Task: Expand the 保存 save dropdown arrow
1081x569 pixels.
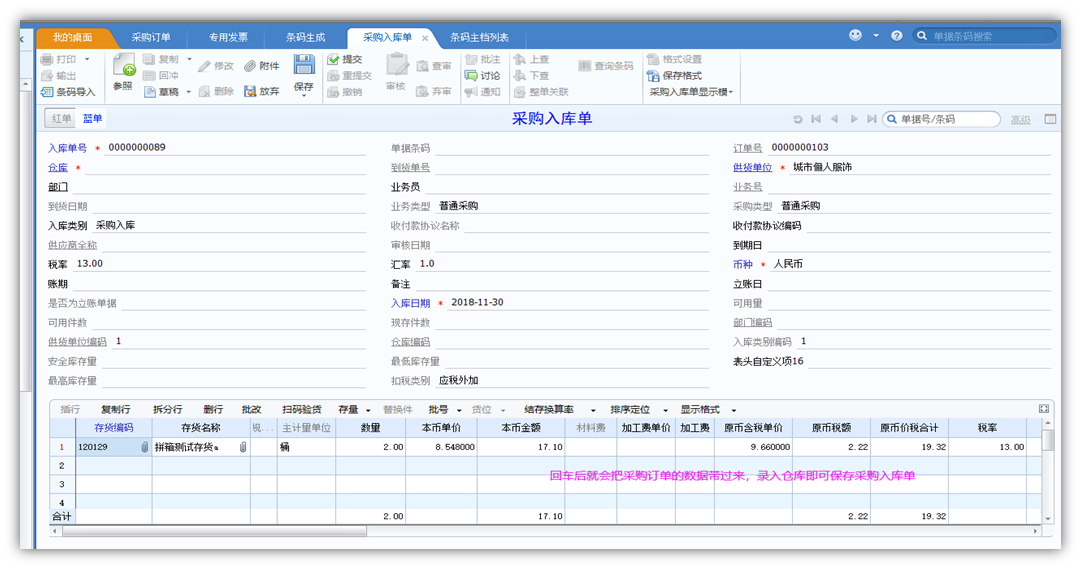Action: tap(304, 96)
